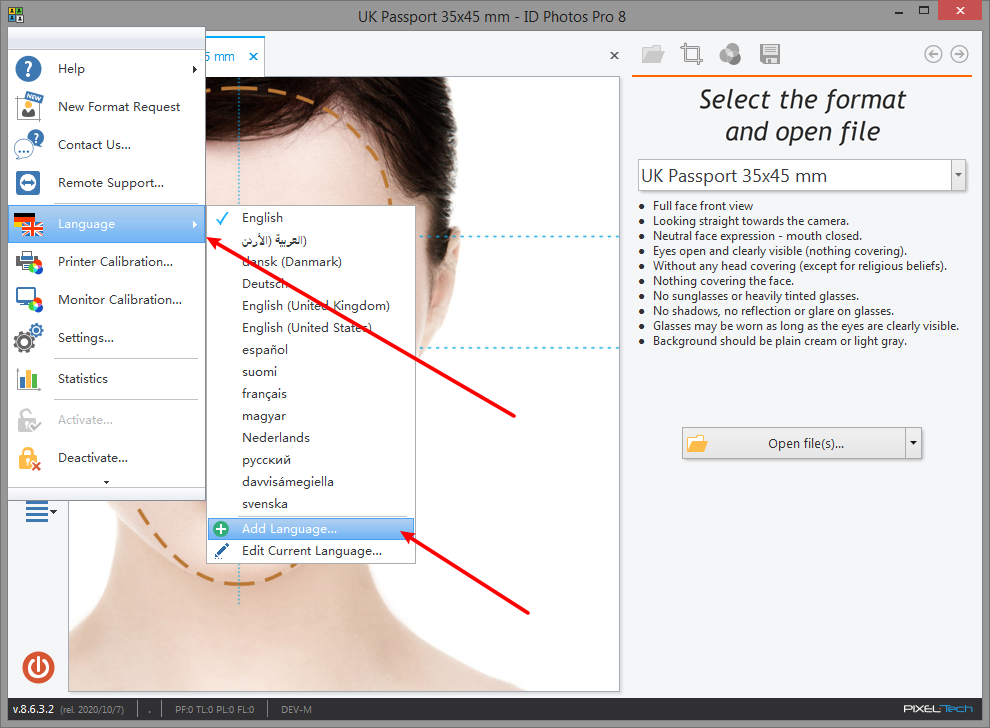This screenshot has width=990, height=728.
Task: Close the preview panel with the X
Action: click(x=614, y=56)
